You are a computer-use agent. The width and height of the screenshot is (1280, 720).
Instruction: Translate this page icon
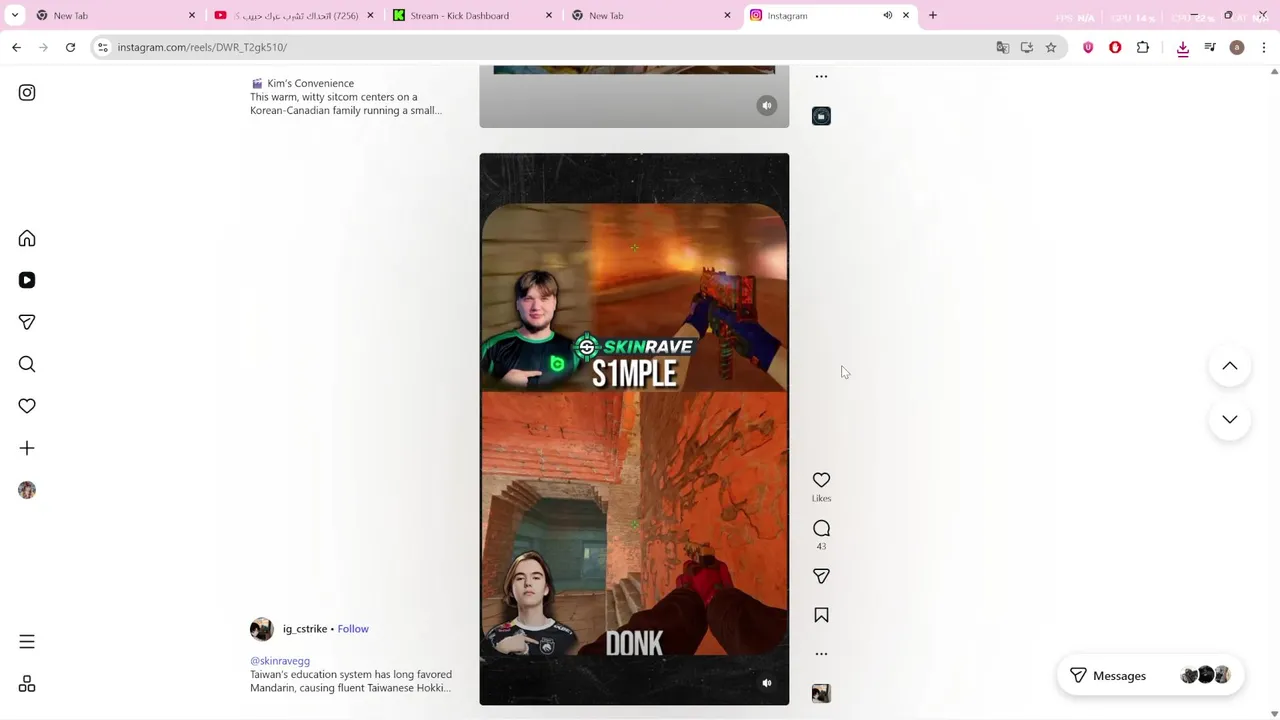point(1003,48)
